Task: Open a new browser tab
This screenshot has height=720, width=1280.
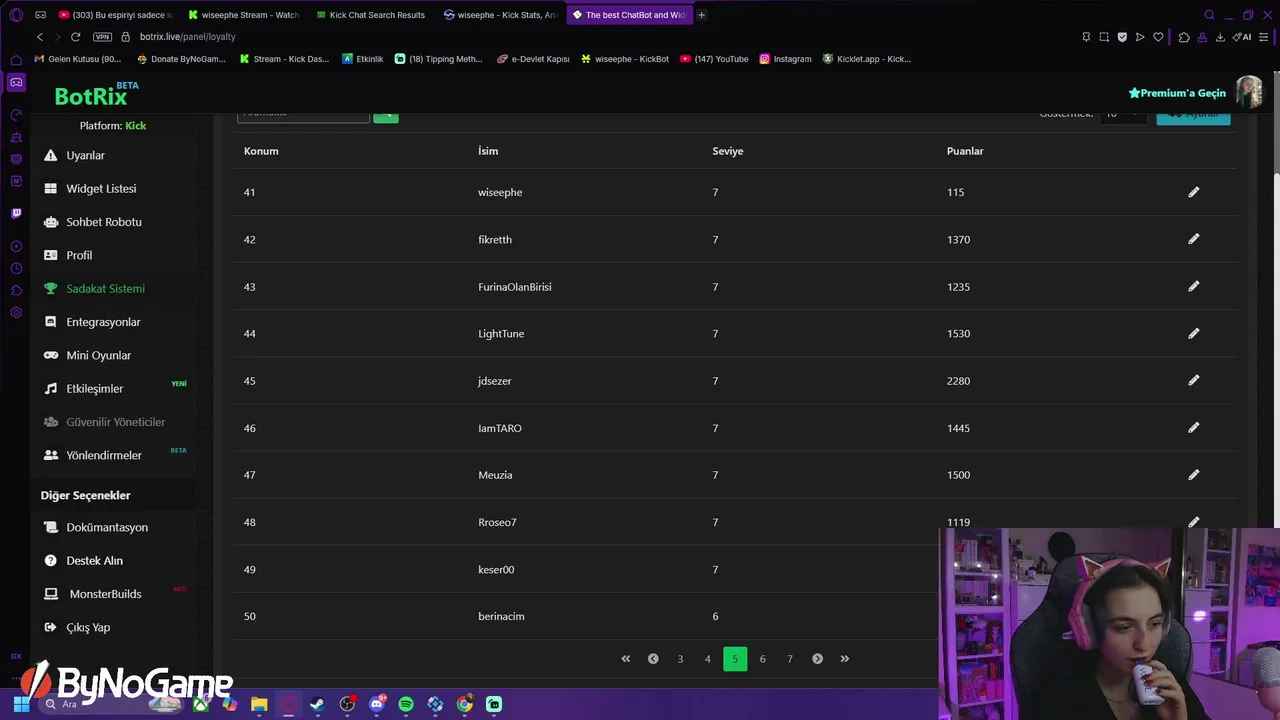Action: tap(701, 15)
